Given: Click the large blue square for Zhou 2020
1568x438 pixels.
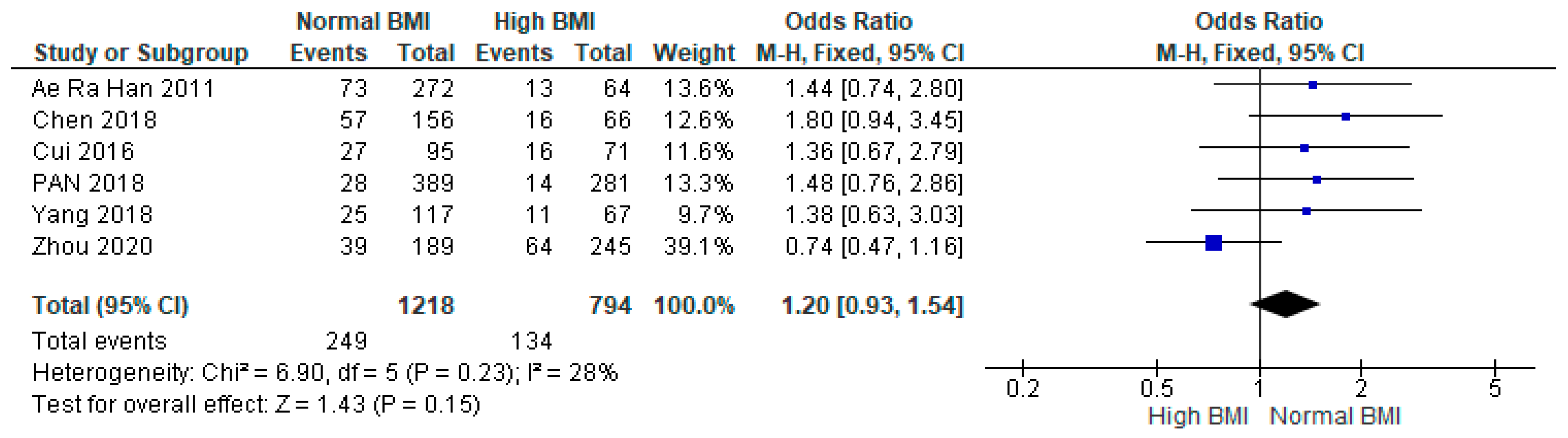Looking at the screenshot, I should click(x=1213, y=243).
